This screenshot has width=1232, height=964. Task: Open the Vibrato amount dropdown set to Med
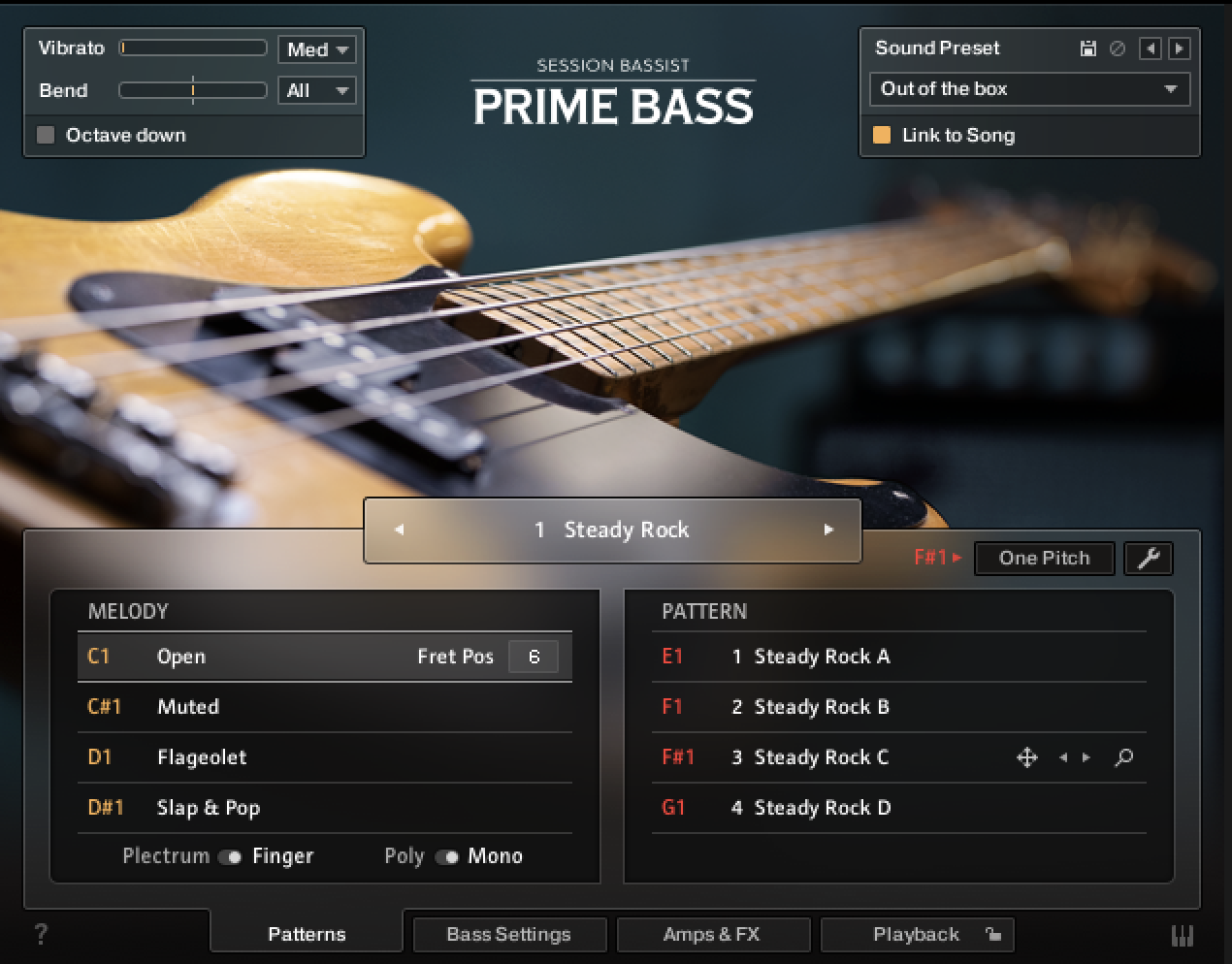coord(316,48)
